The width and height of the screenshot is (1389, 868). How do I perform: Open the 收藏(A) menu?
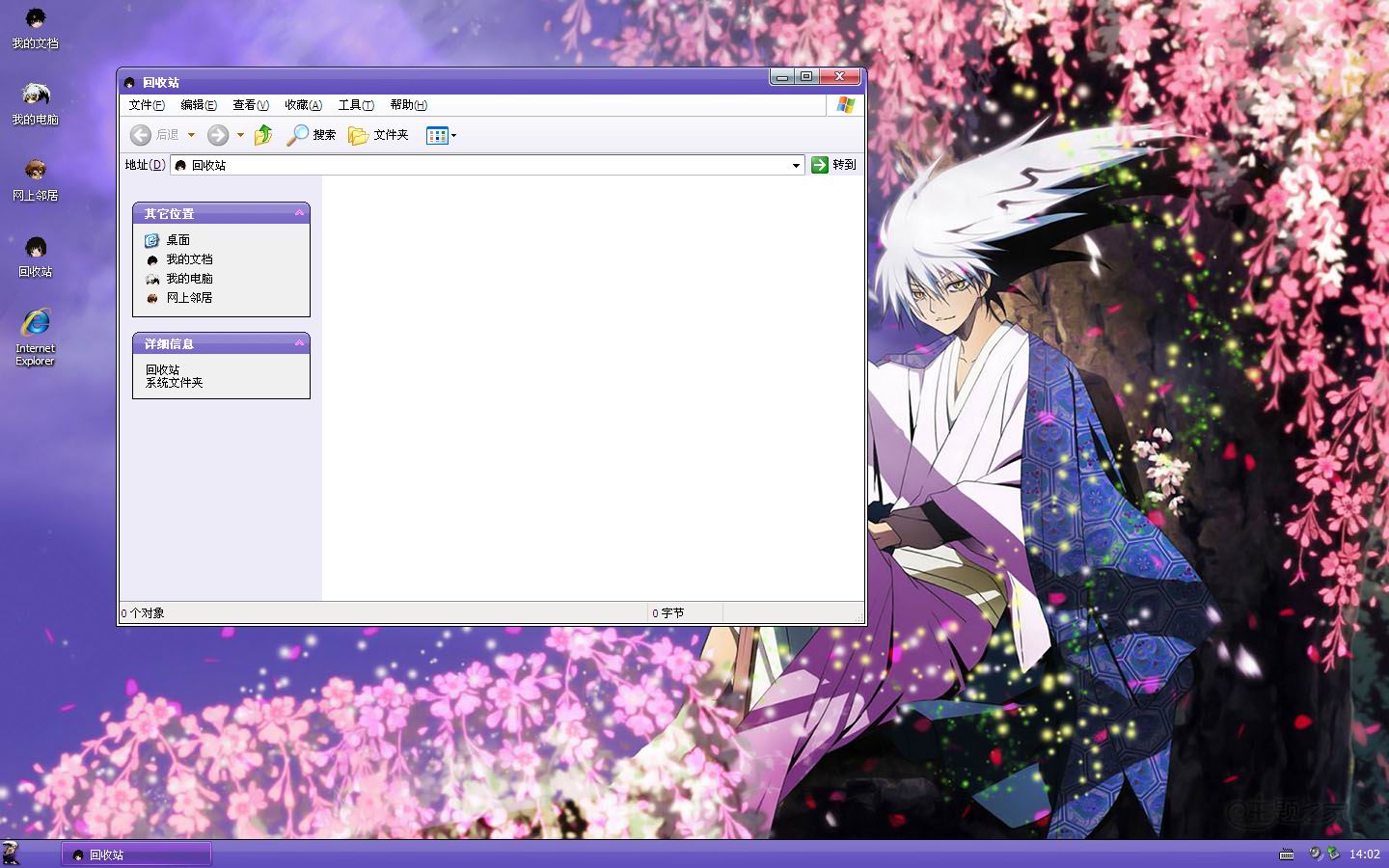303,105
